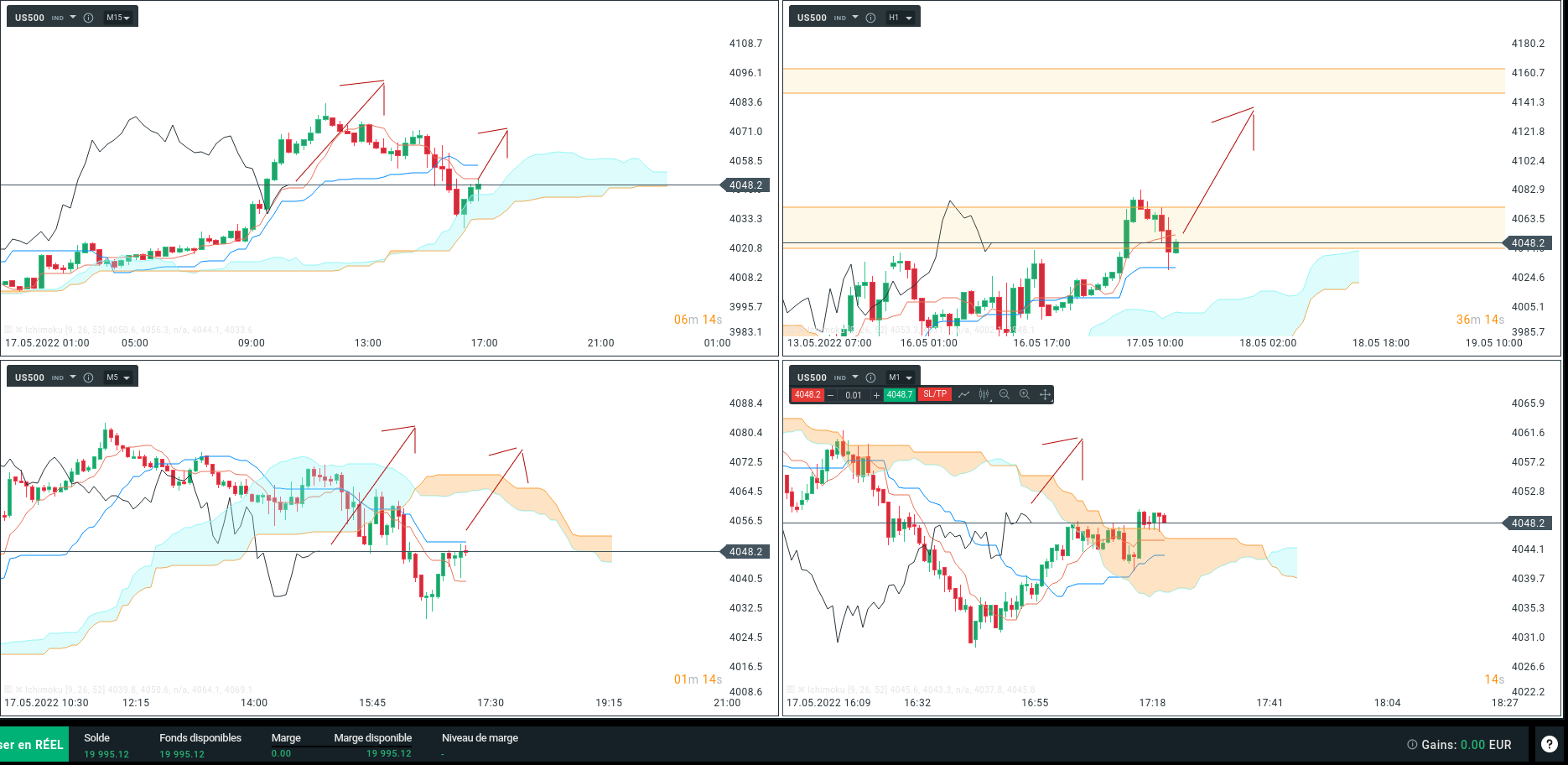The height and width of the screenshot is (765, 1568).
Task: Open the help question mark button
Action: (1550, 744)
